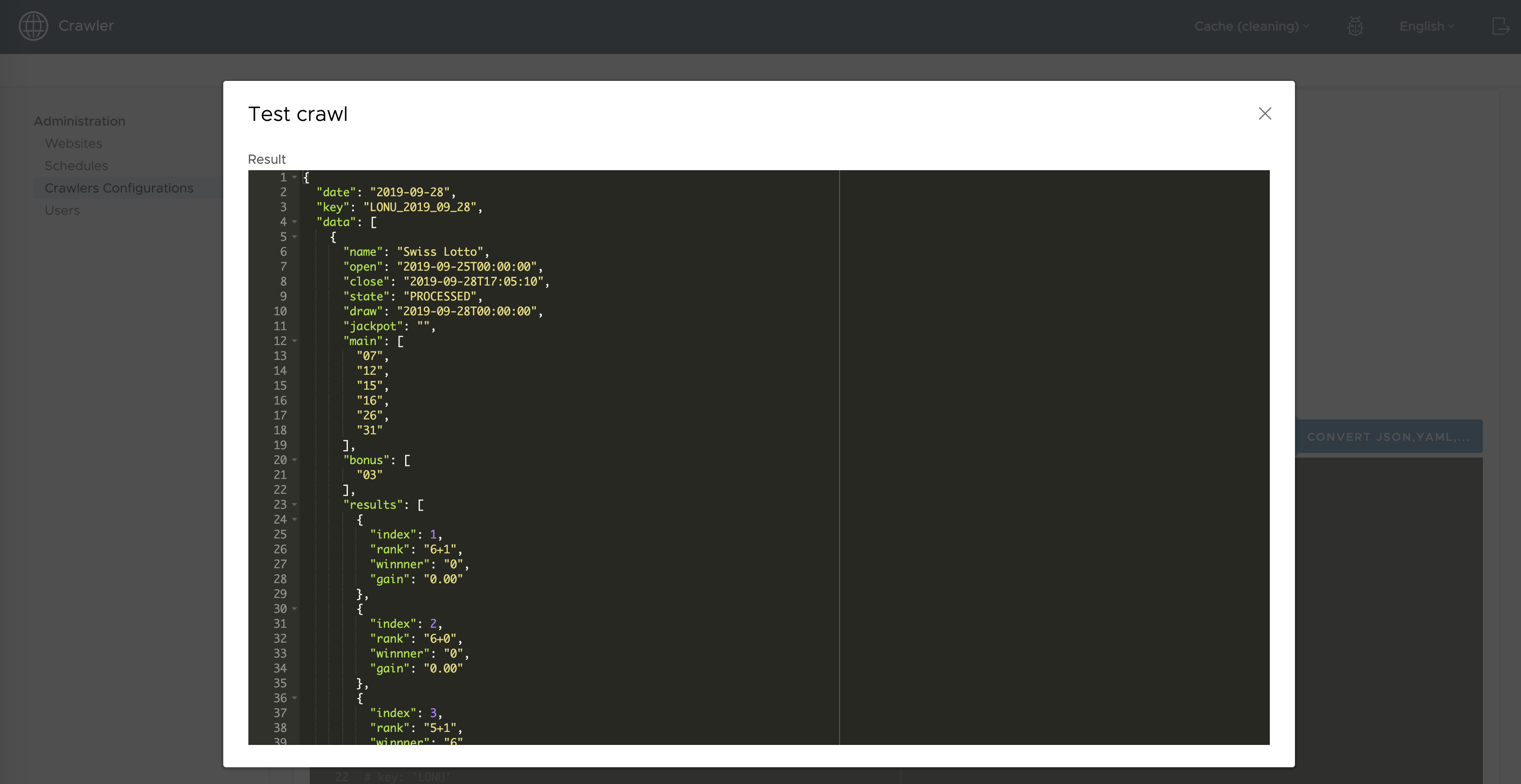Collapse the root object fold at line 1
Image resolution: width=1521 pixels, height=784 pixels.
coord(294,177)
